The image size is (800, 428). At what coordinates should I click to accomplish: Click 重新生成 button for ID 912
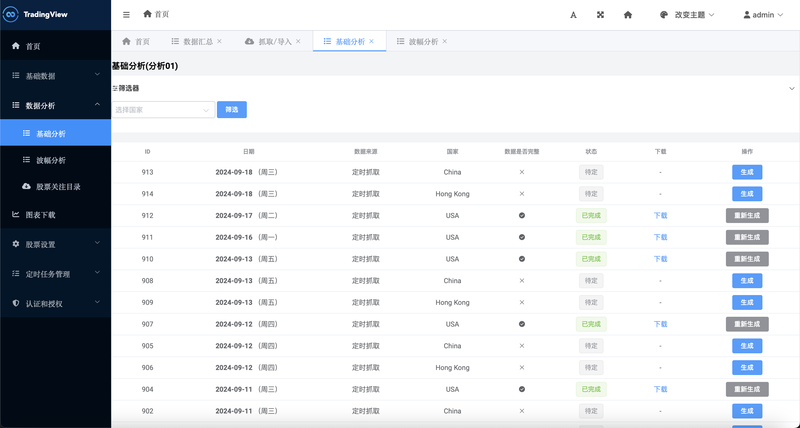(x=747, y=215)
